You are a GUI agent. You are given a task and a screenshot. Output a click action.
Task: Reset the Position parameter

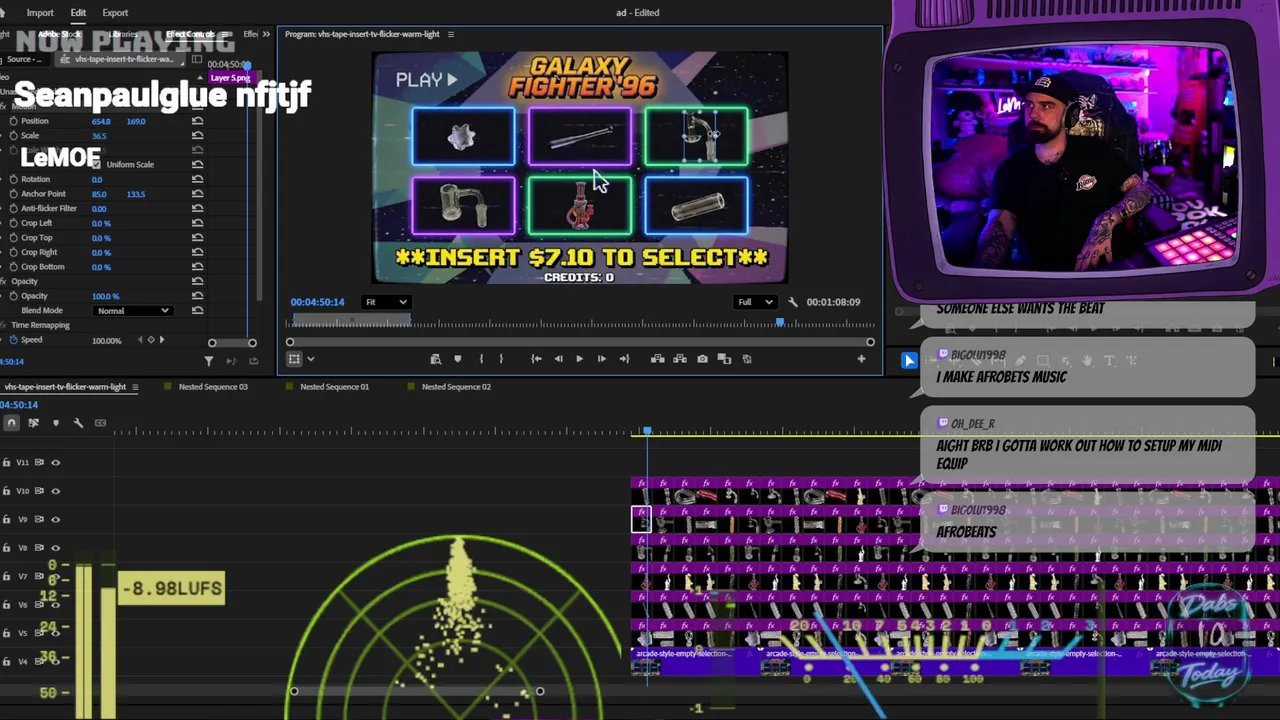[x=198, y=121]
